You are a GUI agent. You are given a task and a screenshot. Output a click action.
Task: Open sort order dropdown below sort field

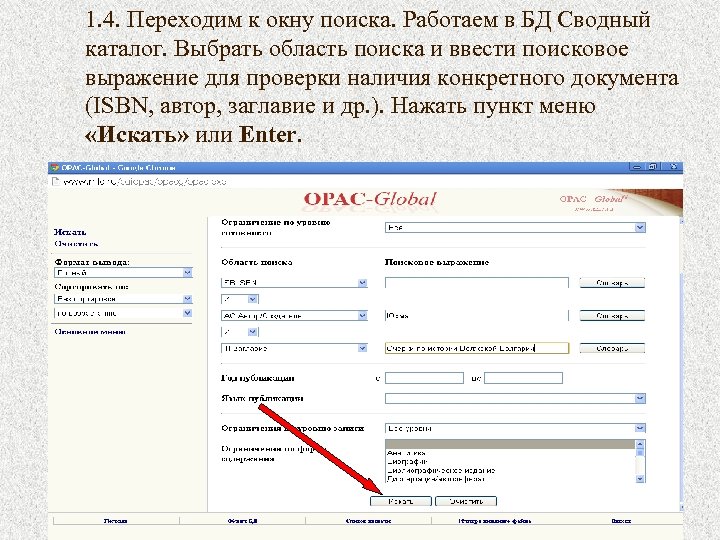123,313
